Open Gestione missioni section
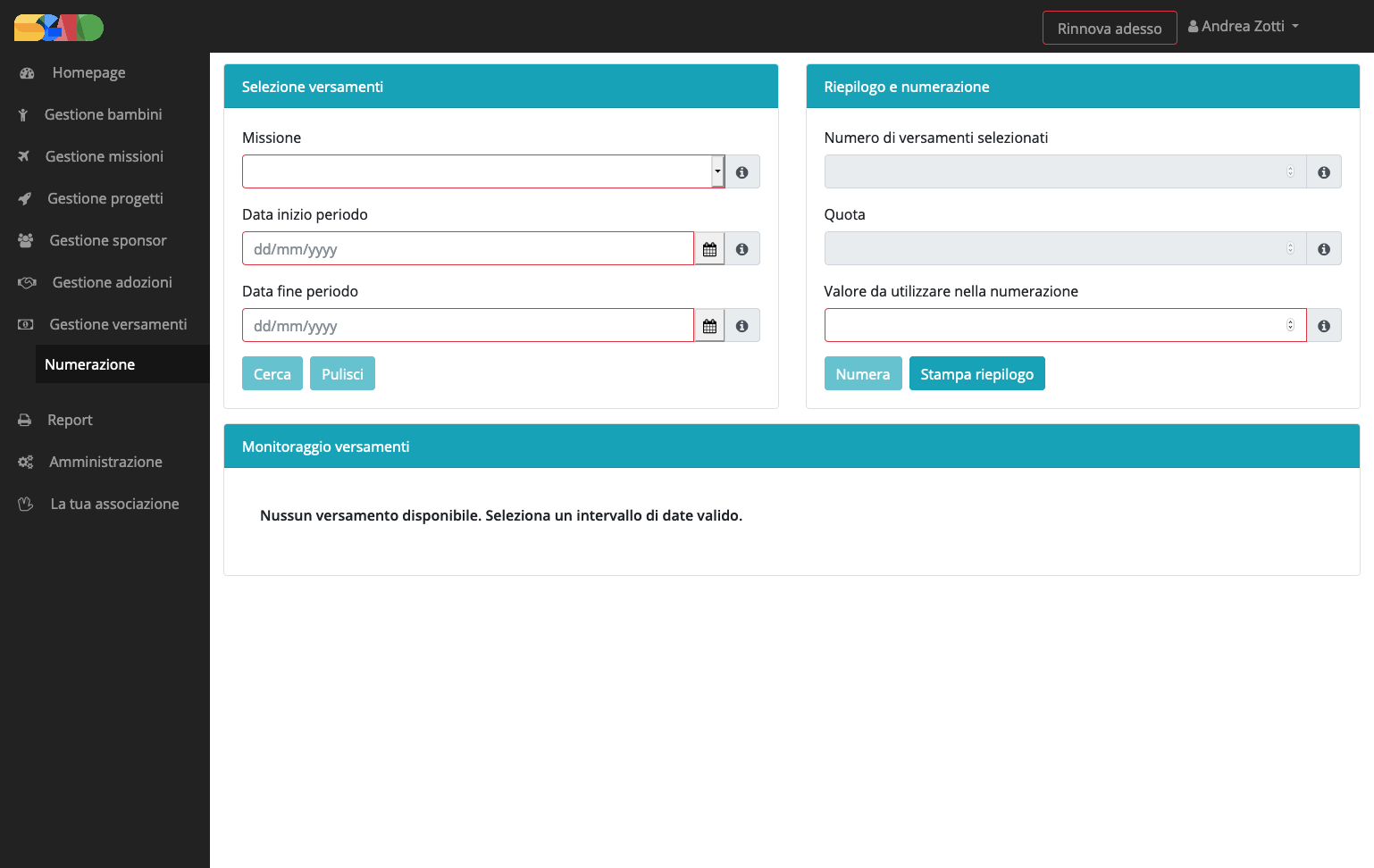This screenshot has width=1374, height=868. pos(105,156)
